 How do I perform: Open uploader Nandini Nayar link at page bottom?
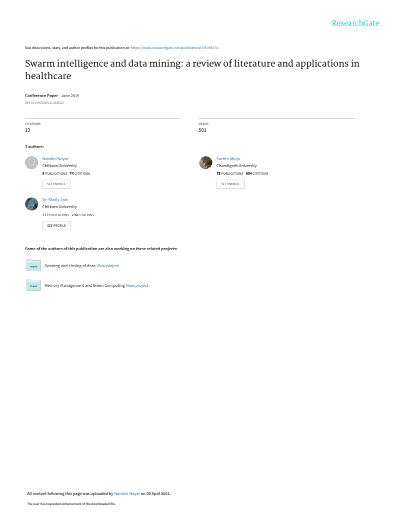pyautogui.click(x=127, y=493)
